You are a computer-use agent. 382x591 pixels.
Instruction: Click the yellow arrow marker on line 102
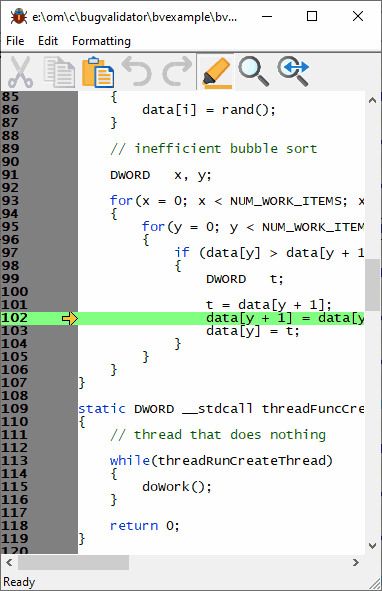coord(70,318)
